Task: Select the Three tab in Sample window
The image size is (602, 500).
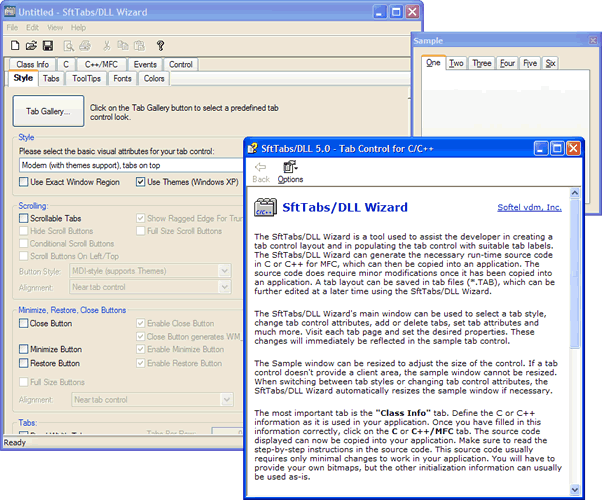Action: (x=482, y=63)
